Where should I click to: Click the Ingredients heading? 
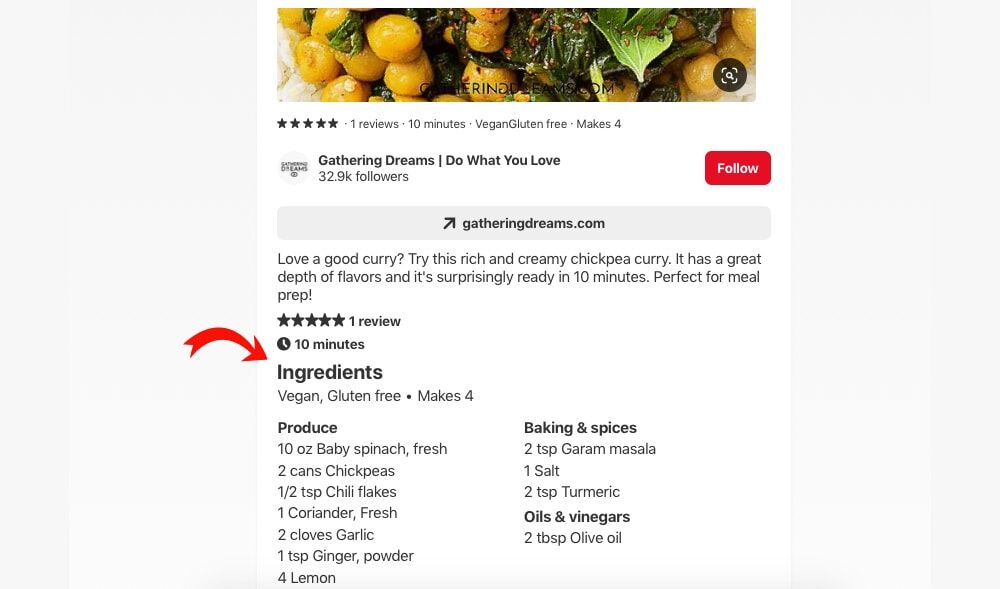330,372
